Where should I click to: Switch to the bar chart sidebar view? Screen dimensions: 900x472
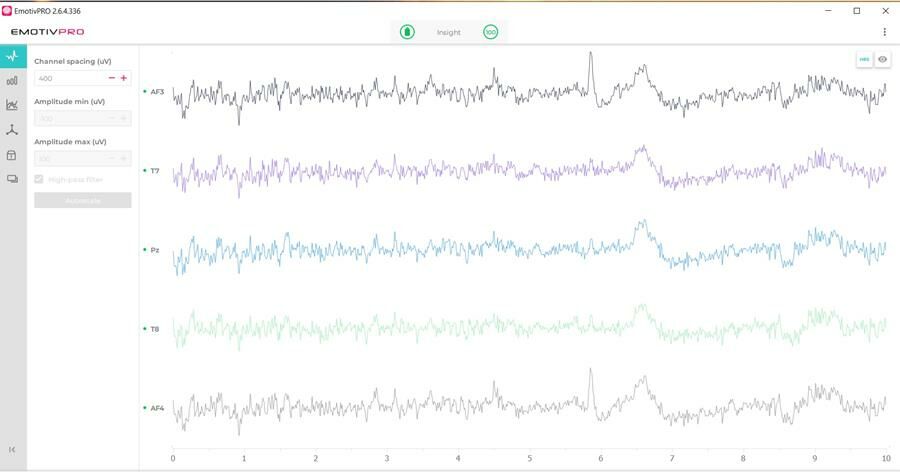coord(12,81)
